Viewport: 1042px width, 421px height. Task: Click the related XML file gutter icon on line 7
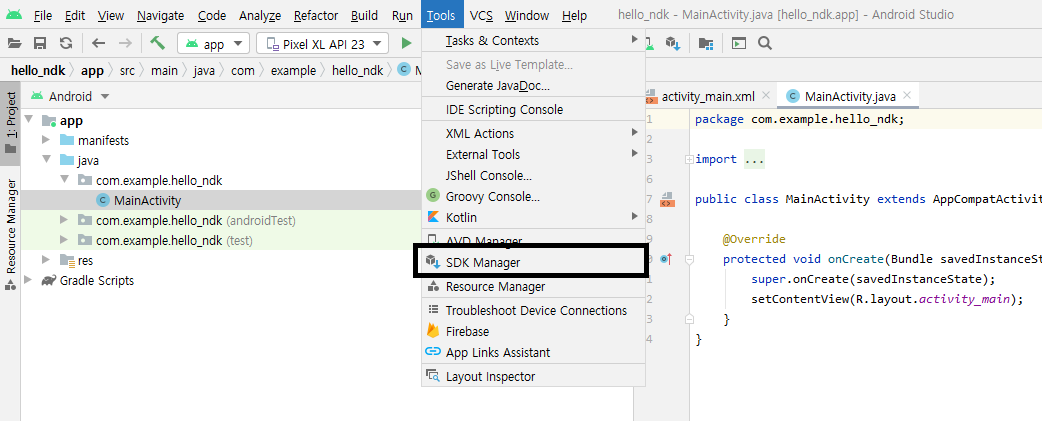[668, 199]
